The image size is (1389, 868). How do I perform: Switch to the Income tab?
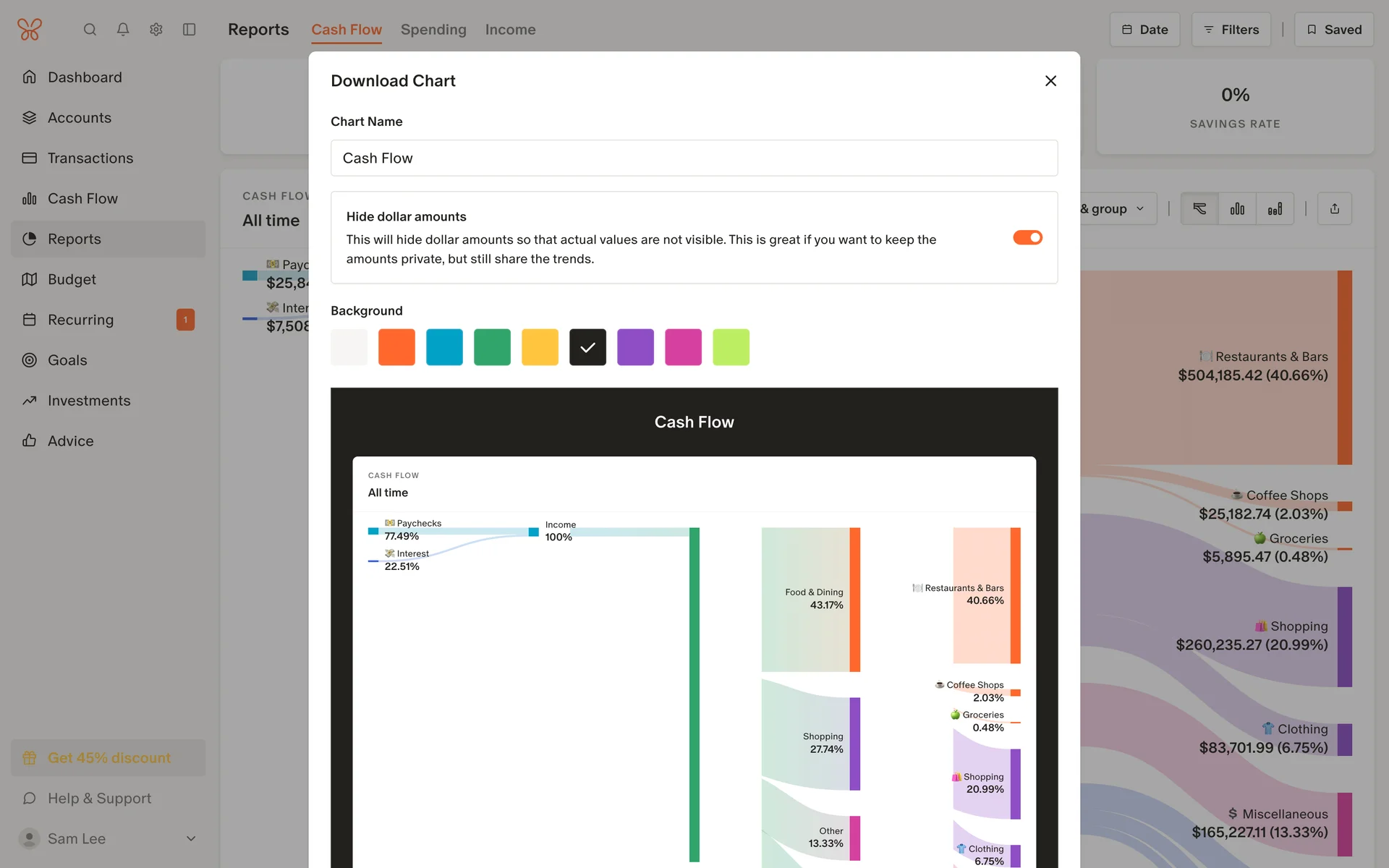pos(510,30)
